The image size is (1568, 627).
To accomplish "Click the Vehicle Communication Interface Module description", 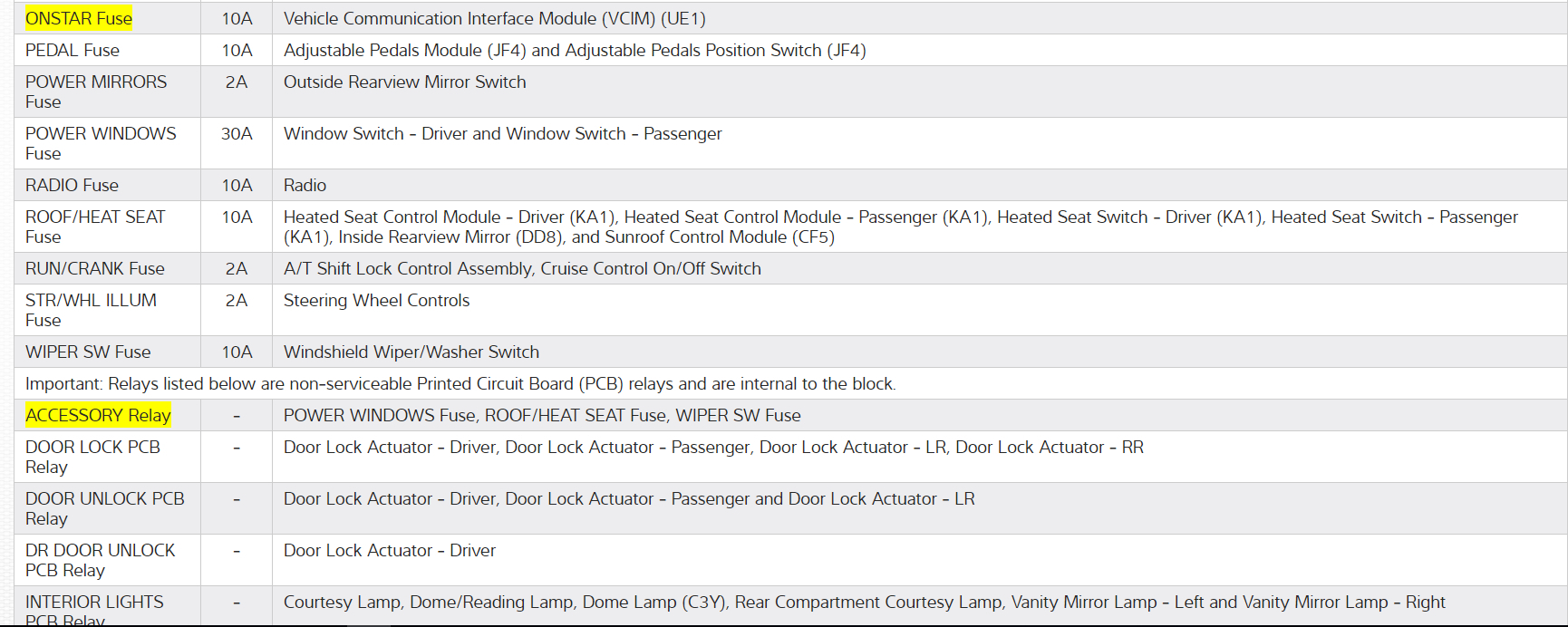I will click(x=494, y=18).
